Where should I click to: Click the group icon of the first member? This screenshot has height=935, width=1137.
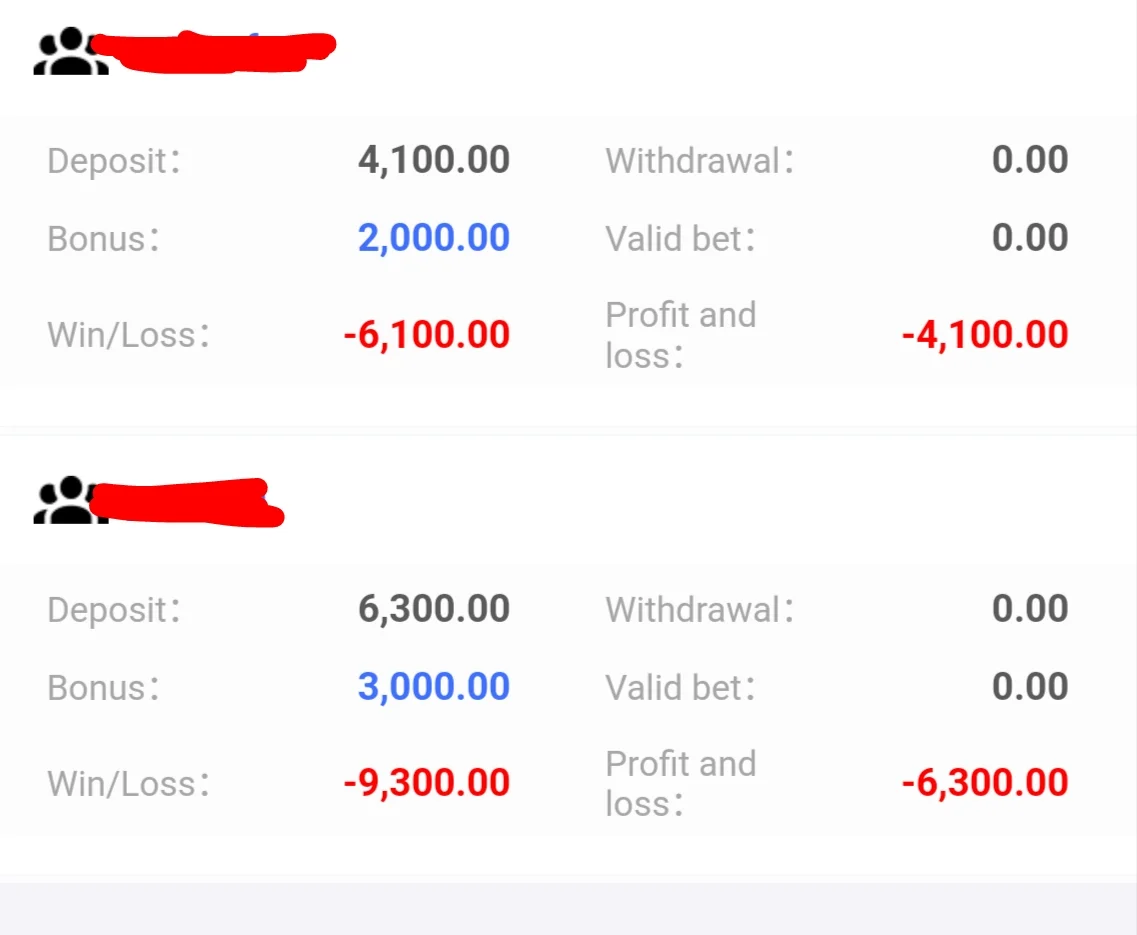click(x=70, y=51)
